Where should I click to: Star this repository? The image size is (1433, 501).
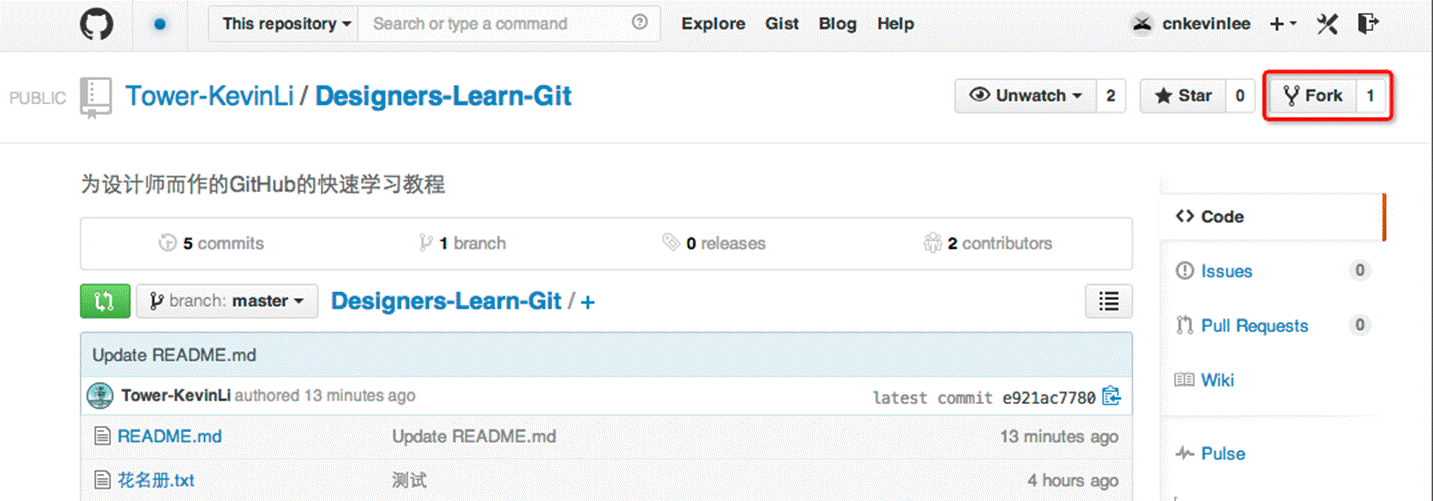(1183, 96)
